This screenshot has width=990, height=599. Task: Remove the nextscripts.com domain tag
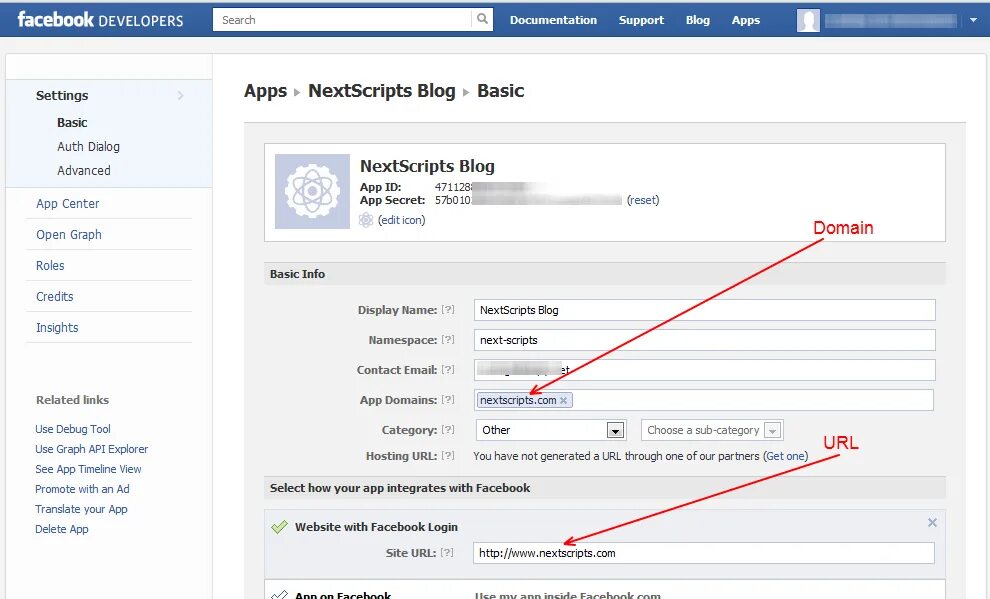[x=563, y=400]
